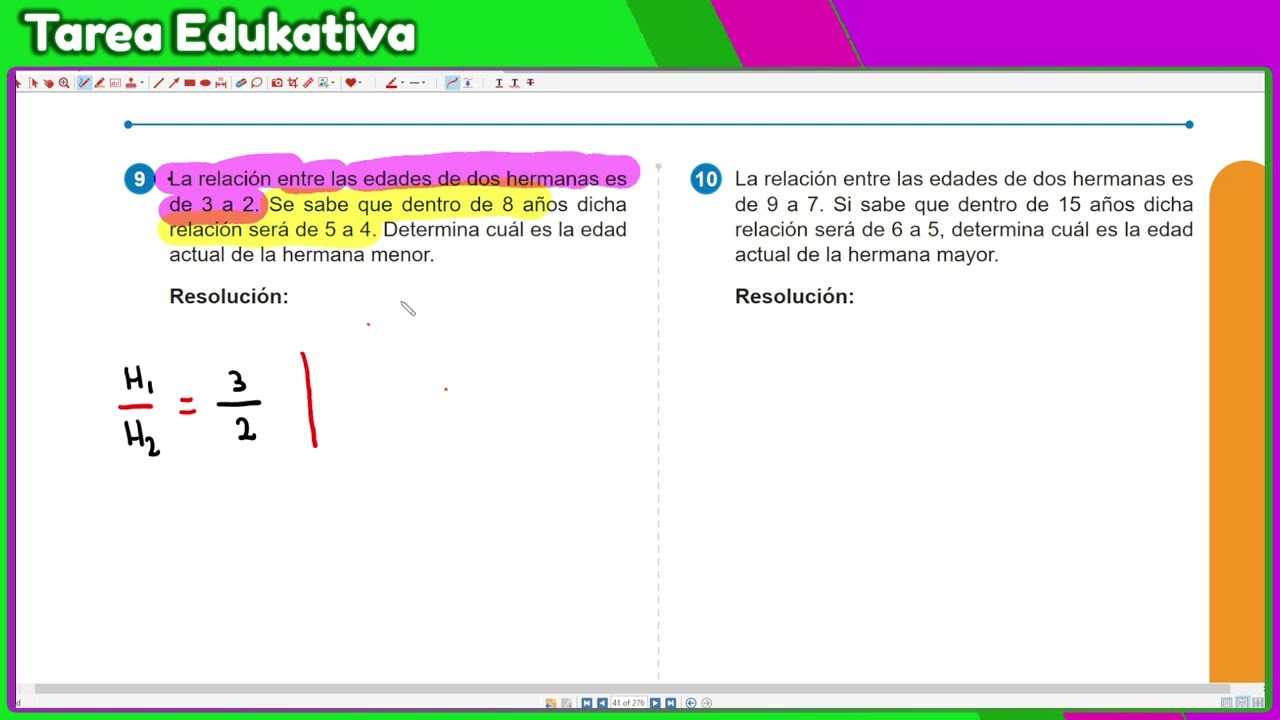The width and height of the screenshot is (1280, 720).
Task: Go to the next page
Action: (x=655, y=703)
